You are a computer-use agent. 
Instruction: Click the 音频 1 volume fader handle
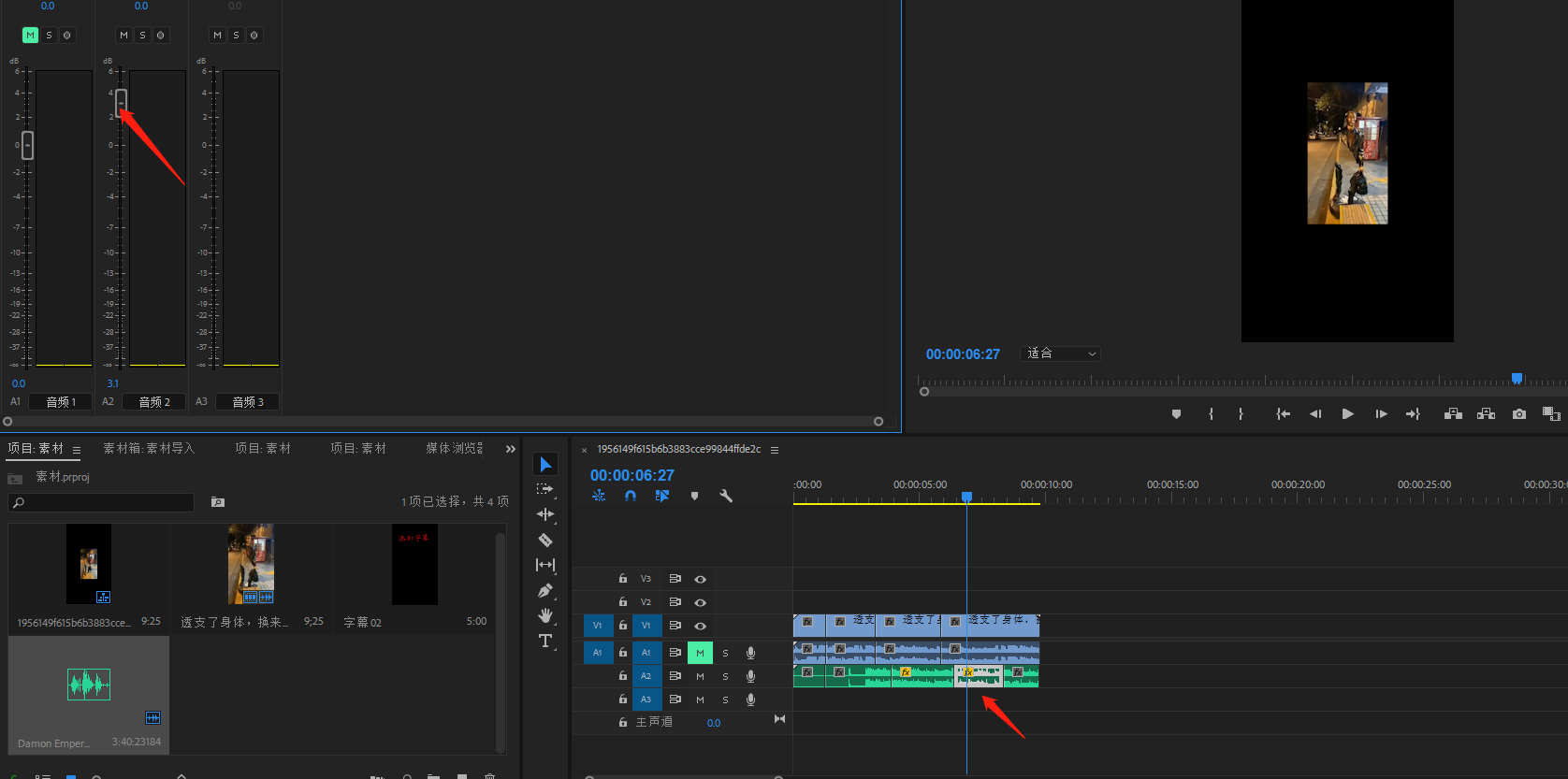(27, 145)
